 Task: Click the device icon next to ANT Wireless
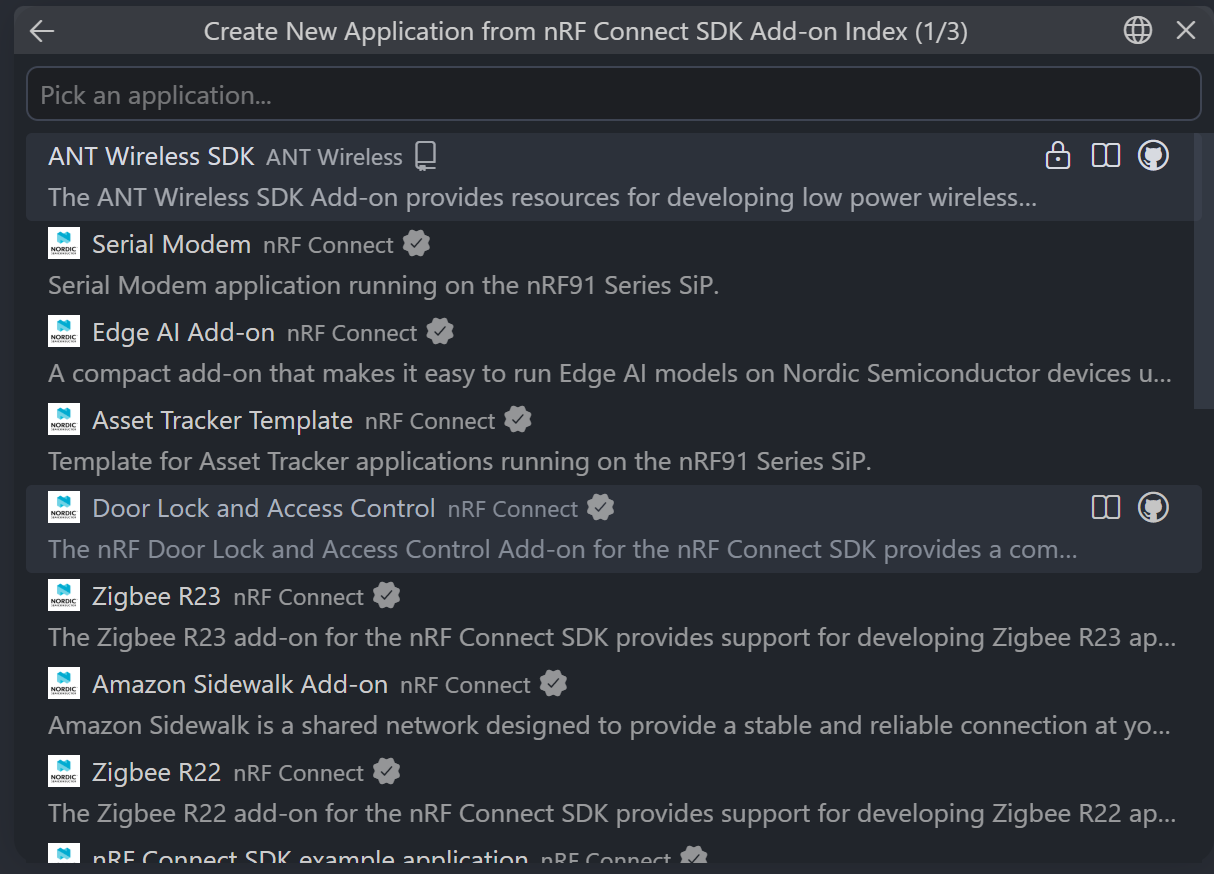click(426, 156)
